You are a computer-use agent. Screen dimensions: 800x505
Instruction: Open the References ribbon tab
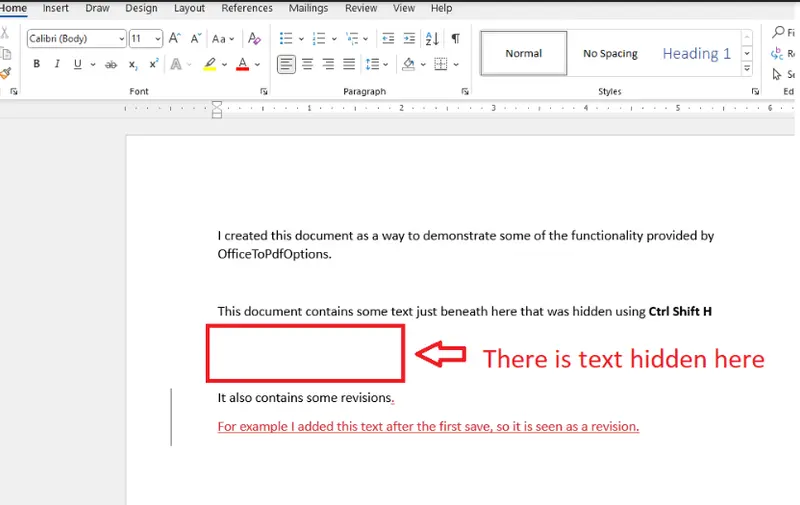(247, 8)
